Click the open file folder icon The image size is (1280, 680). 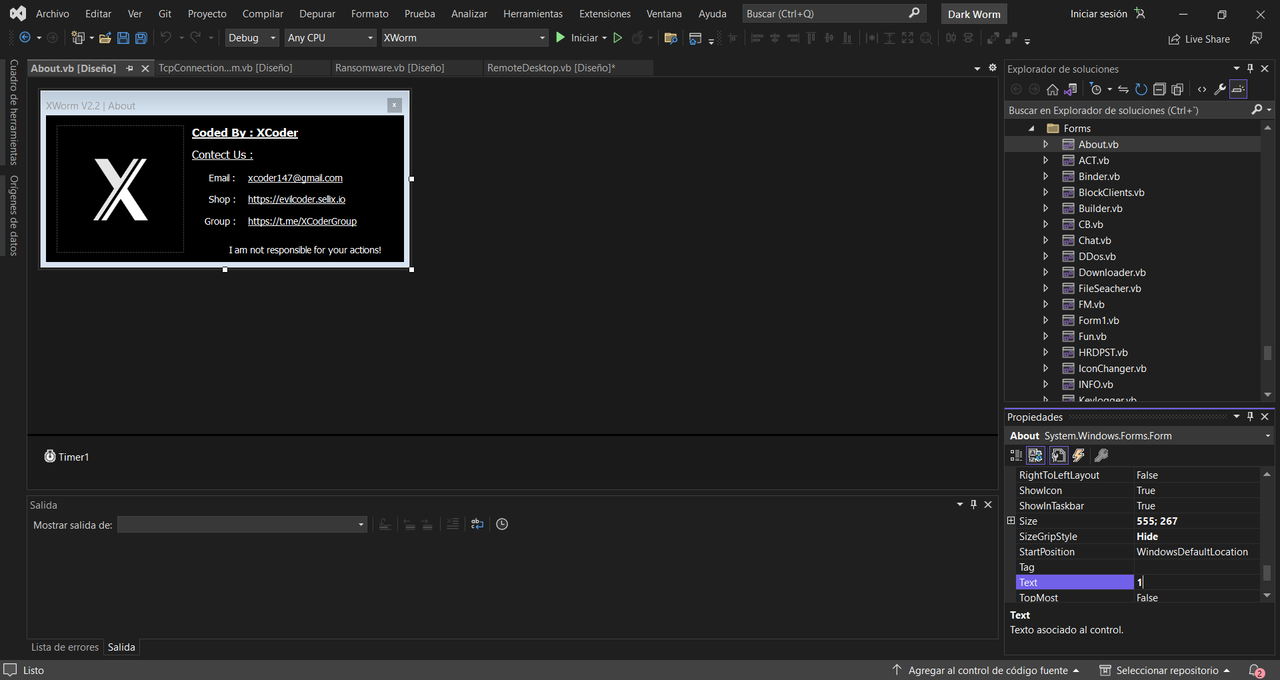104,38
